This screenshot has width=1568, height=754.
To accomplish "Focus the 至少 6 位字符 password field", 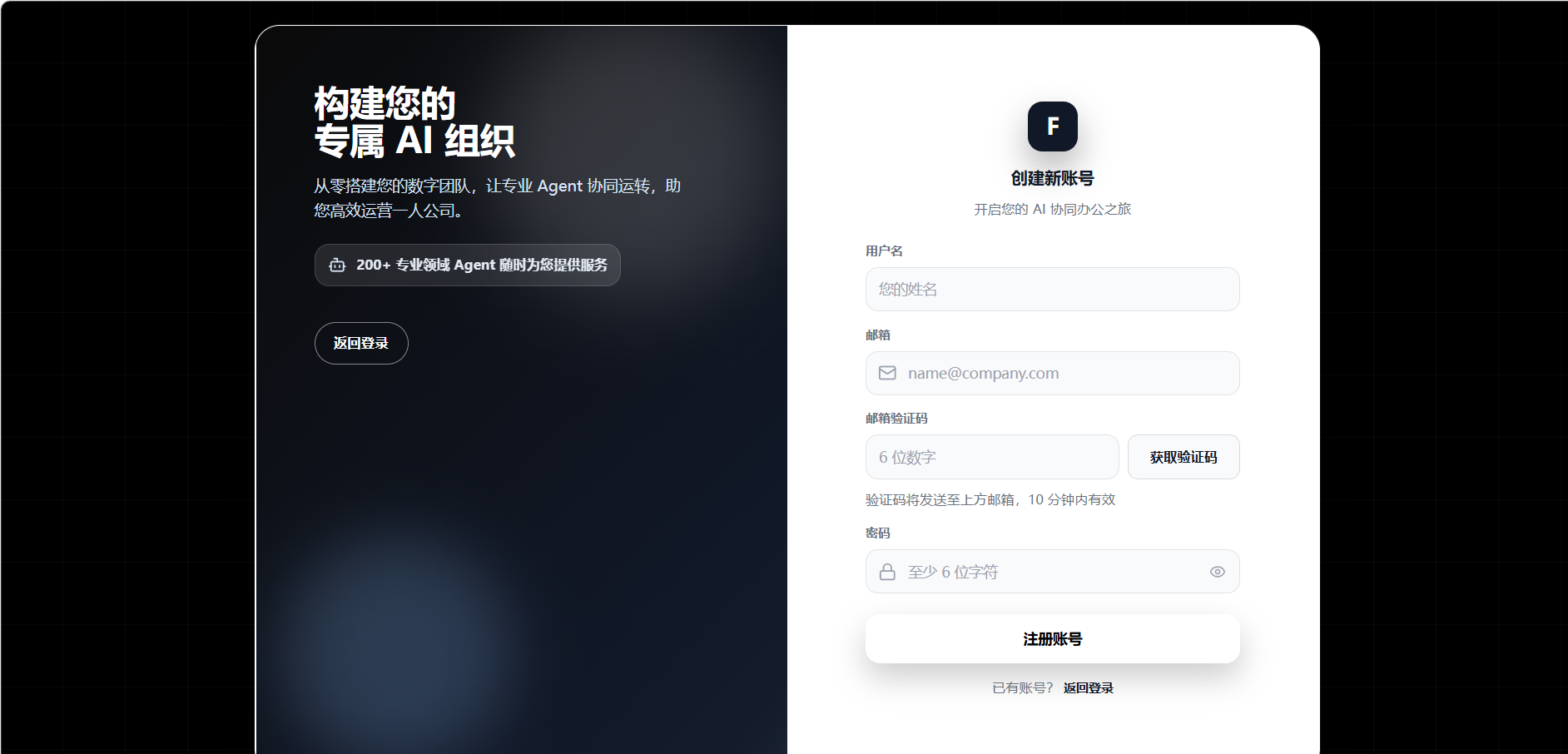I will click(1052, 572).
